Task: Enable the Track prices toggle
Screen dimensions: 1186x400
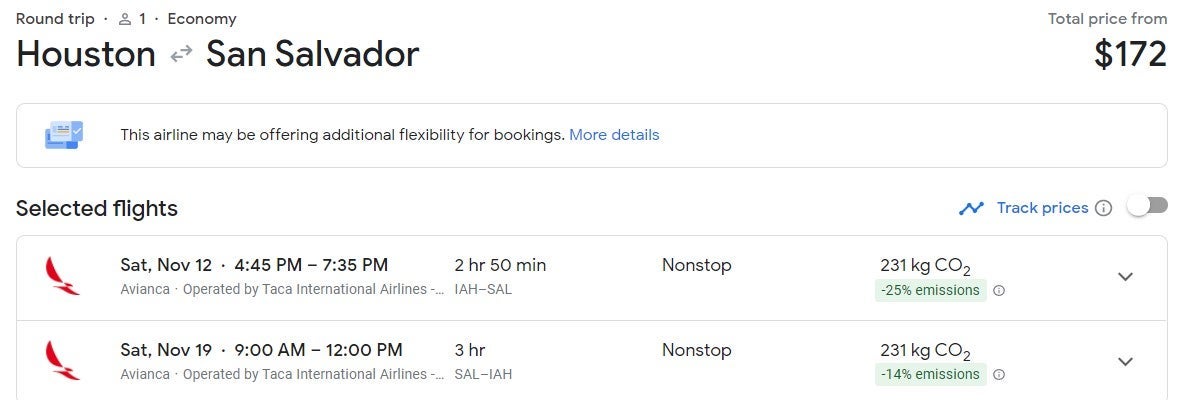Action: tap(1147, 206)
